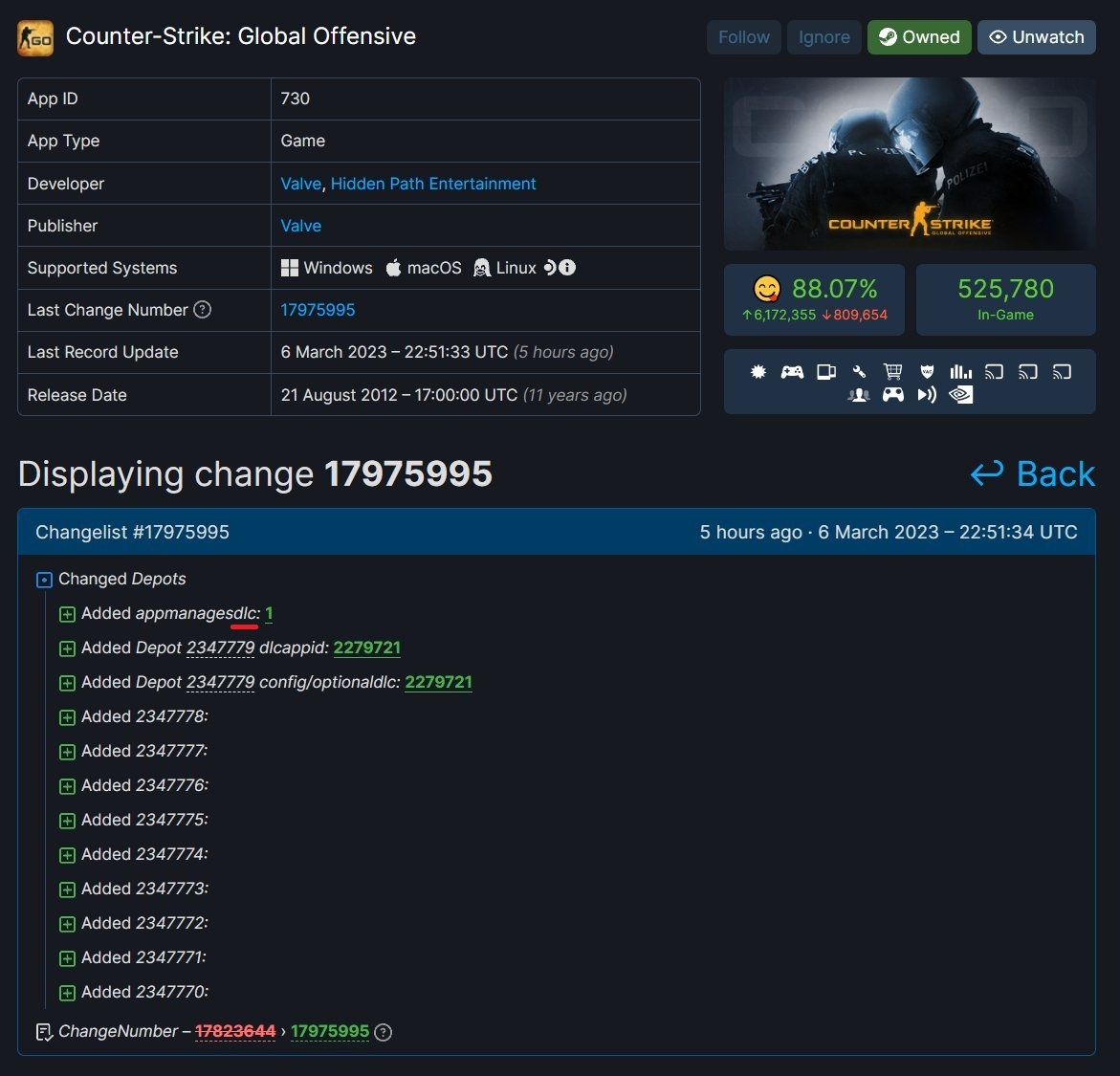Click the negative reviews count 809,654
Screen dimensions: 1120x1076
[x=854, y=315]
